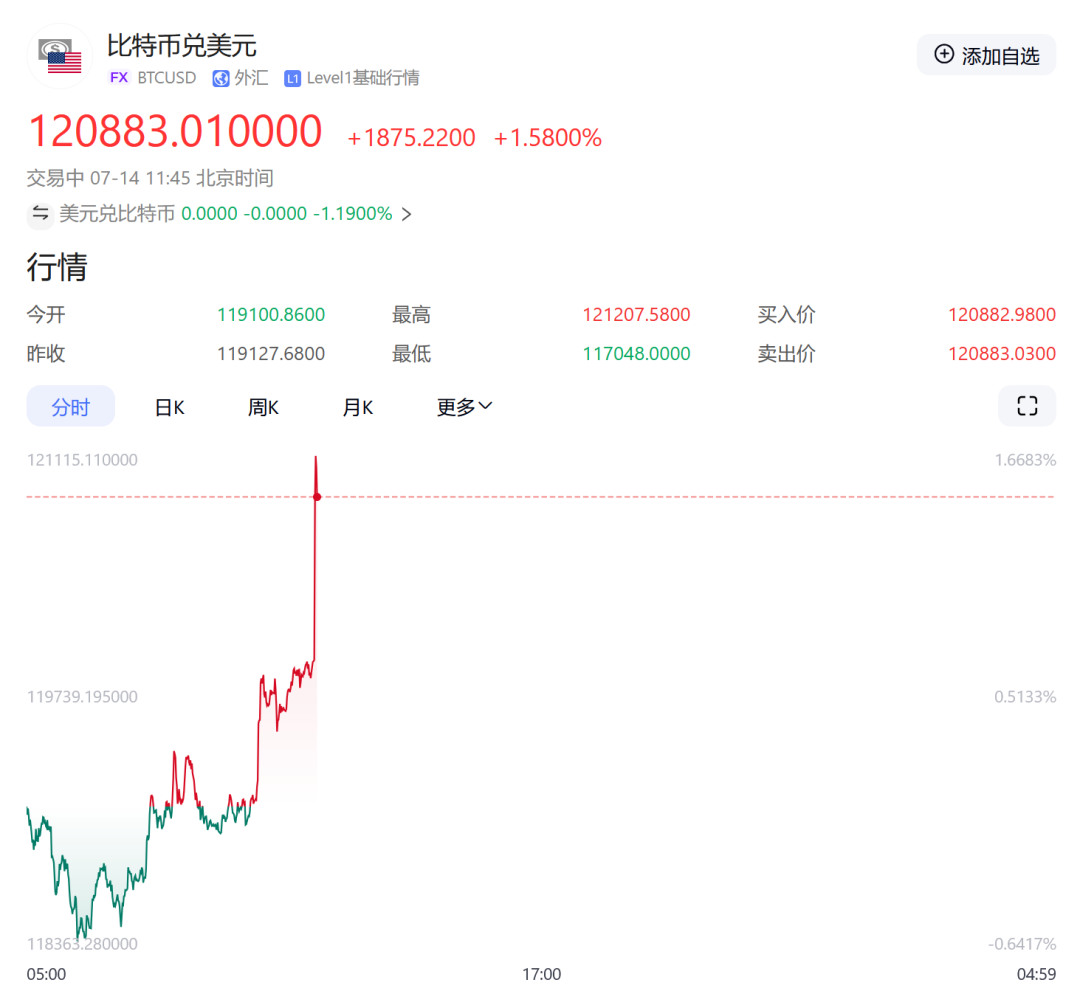Click the BTC/USD currency pair flag icon
This screenshot has height=991, width=1080.
[x=59, y=56]
